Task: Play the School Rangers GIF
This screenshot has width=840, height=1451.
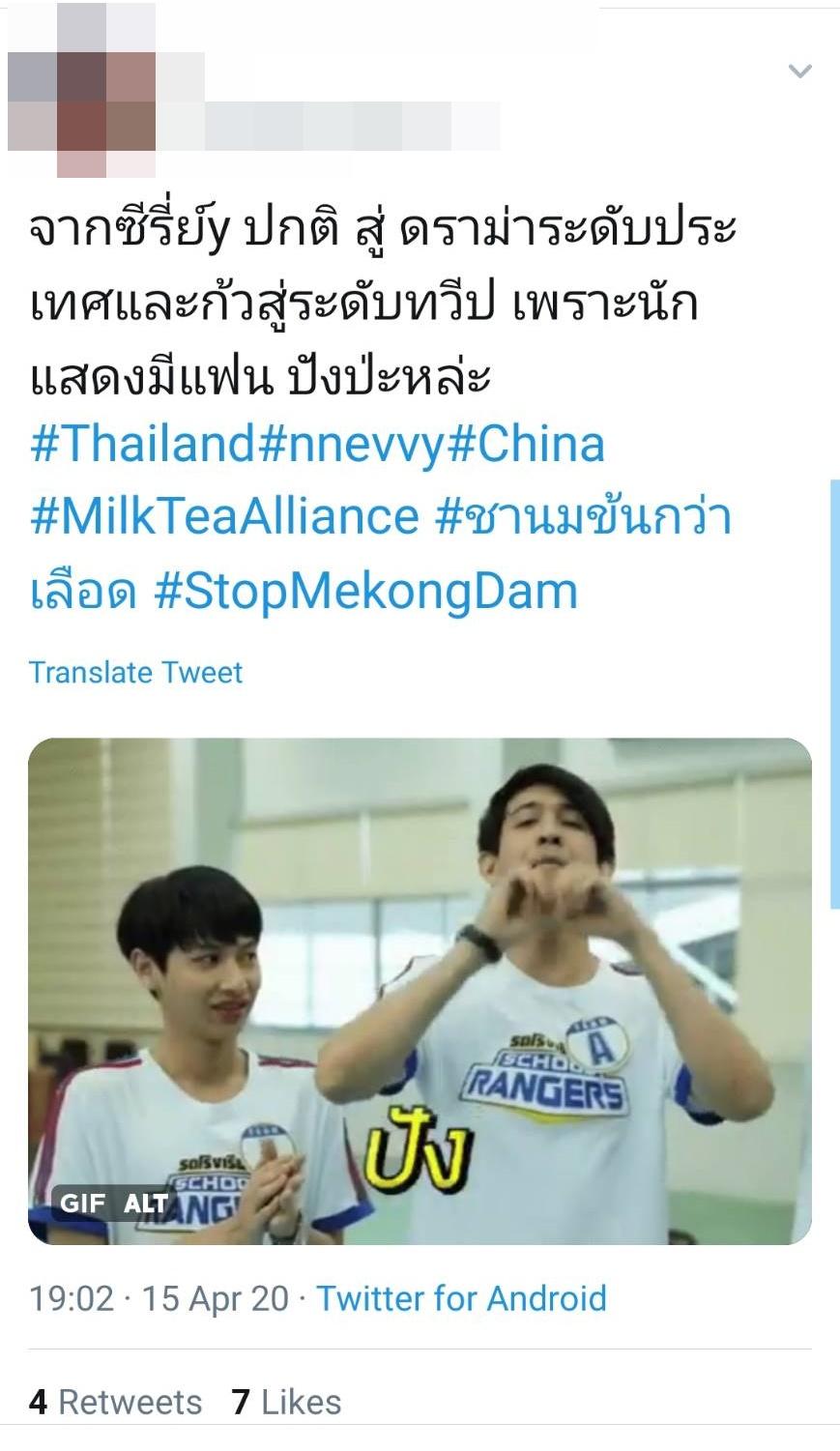Action: pos(420,991)
